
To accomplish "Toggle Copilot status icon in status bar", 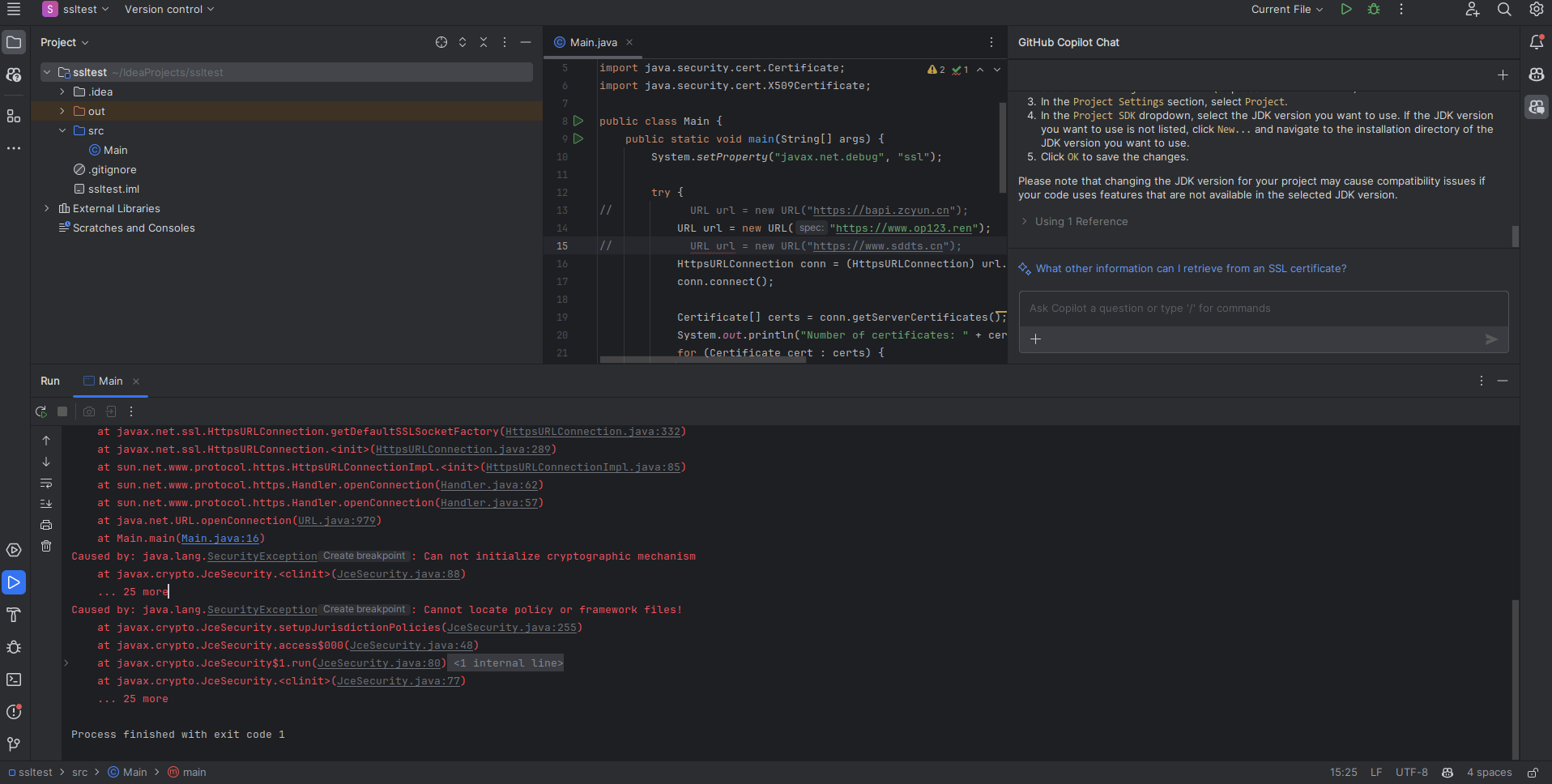I will pyautogui.click(x=1448, y=773).
